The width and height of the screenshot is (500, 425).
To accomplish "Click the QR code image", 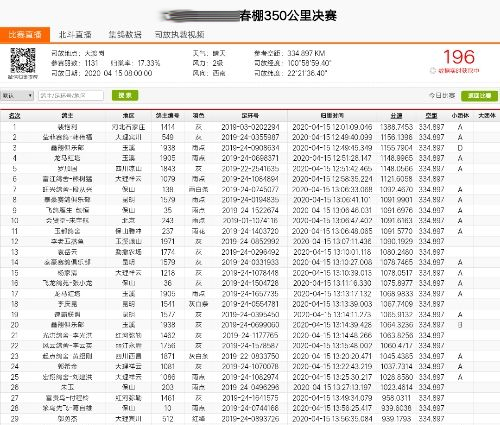I will pos(23,60).
